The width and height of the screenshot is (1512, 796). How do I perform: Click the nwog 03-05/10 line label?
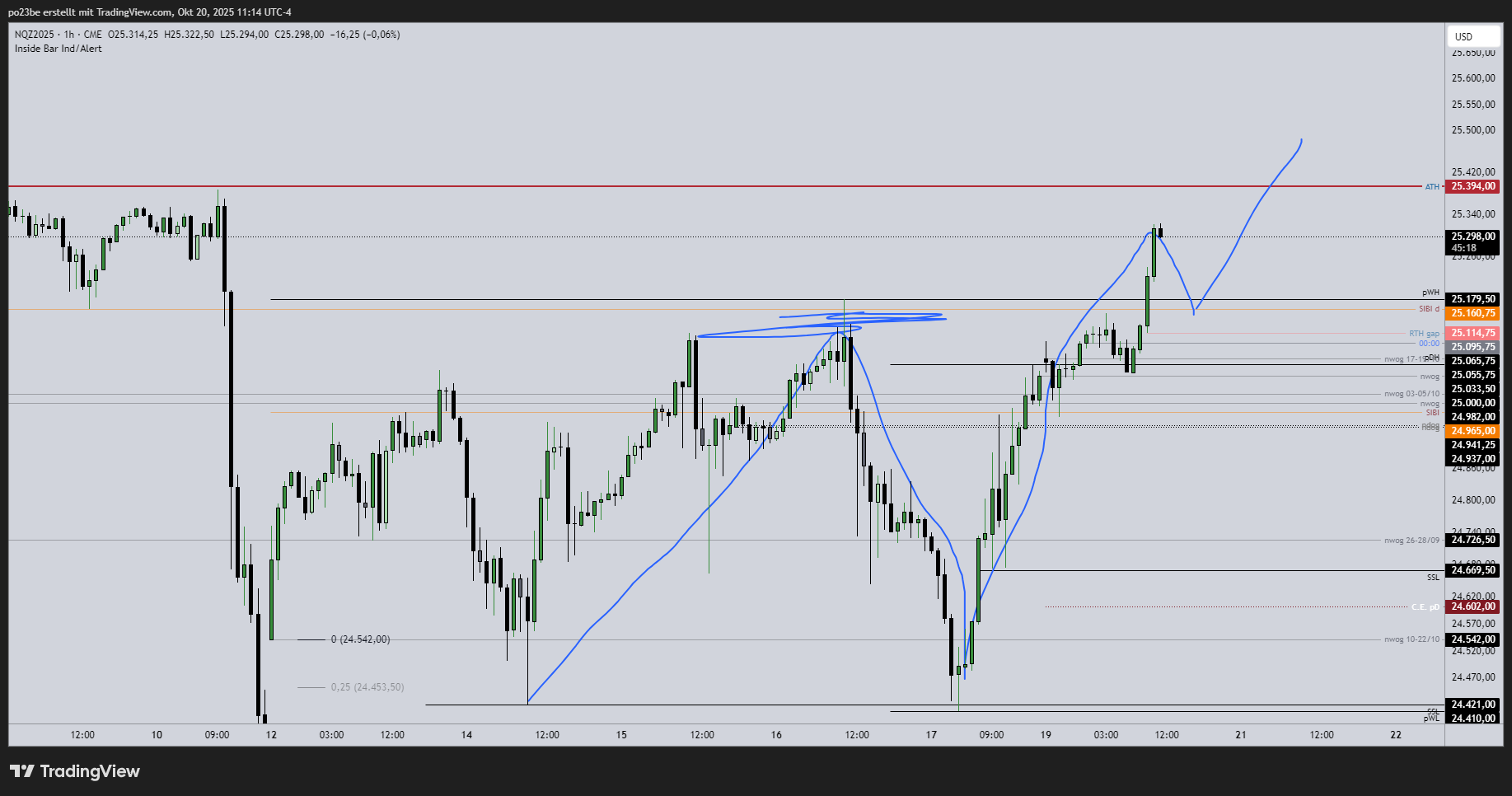tap(1412, 394)
